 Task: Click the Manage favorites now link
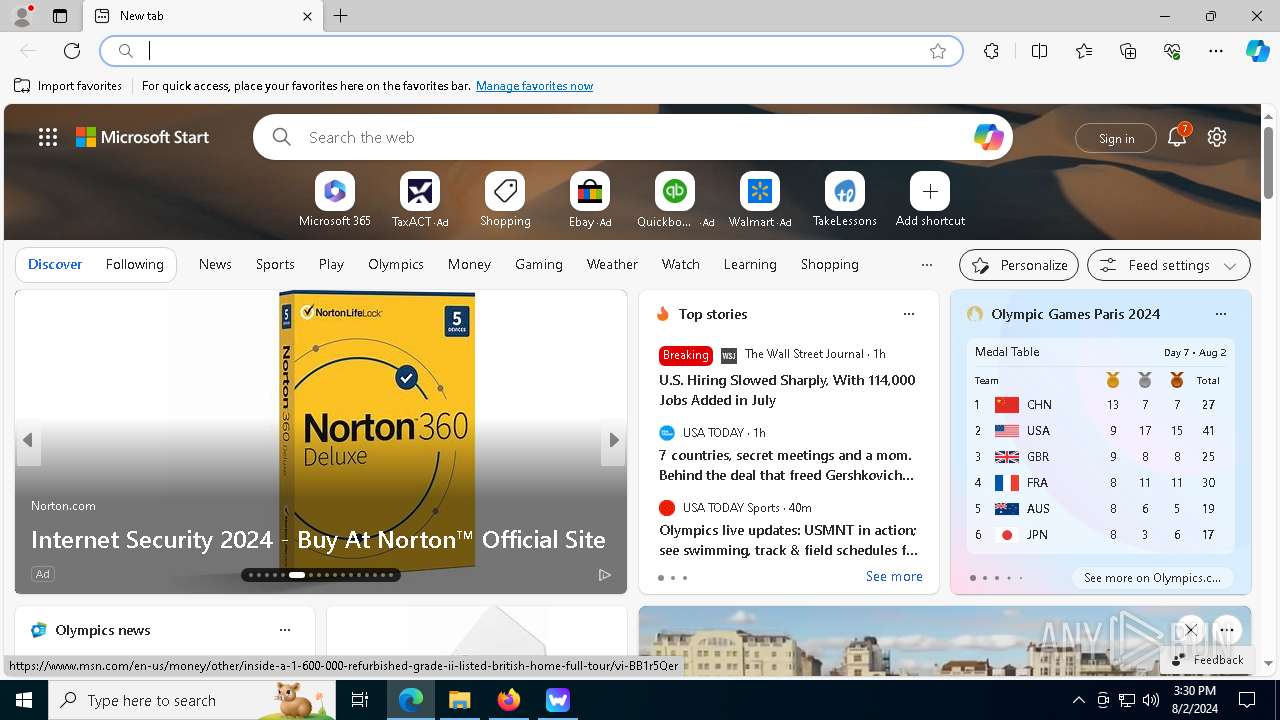pyautogui.click(x=534, y=86)
